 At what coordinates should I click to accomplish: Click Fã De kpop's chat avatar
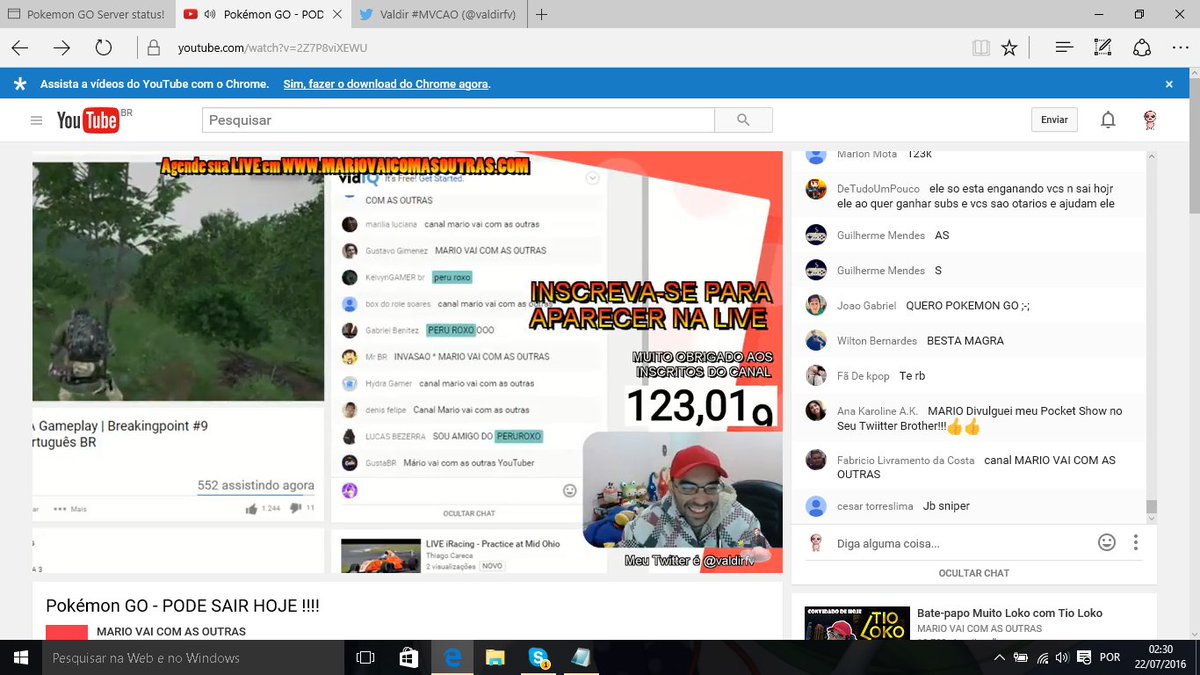click(x=816, y=375)
